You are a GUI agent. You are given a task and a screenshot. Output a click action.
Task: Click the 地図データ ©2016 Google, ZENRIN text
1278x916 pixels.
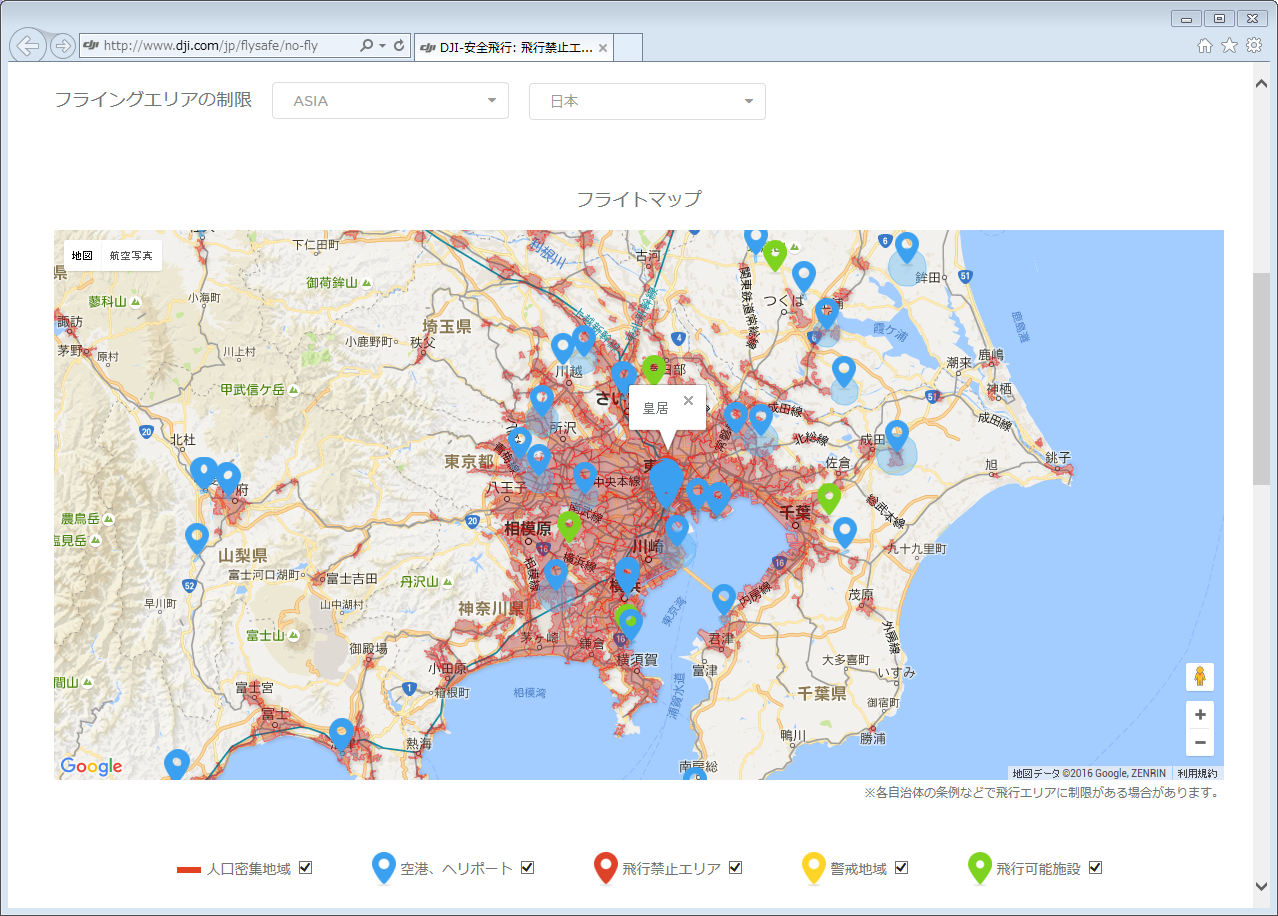[x=1090, y=773]
